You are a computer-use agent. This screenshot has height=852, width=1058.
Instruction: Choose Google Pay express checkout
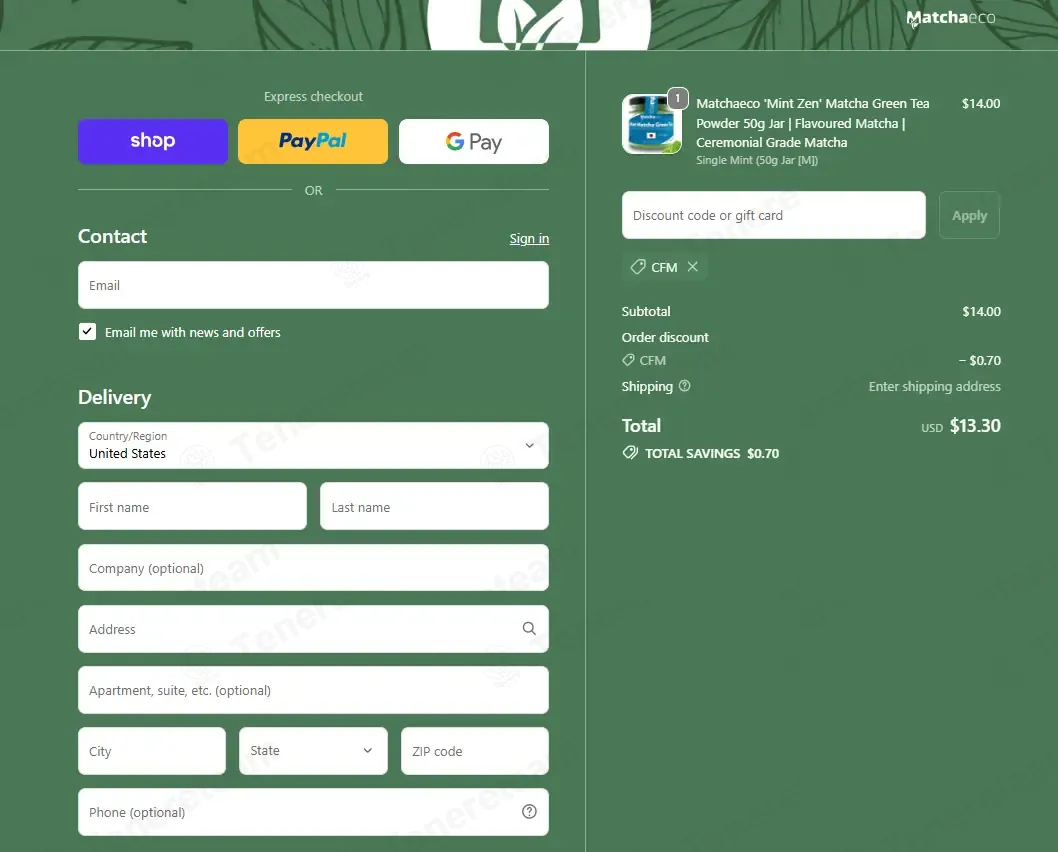pos(474,141)
